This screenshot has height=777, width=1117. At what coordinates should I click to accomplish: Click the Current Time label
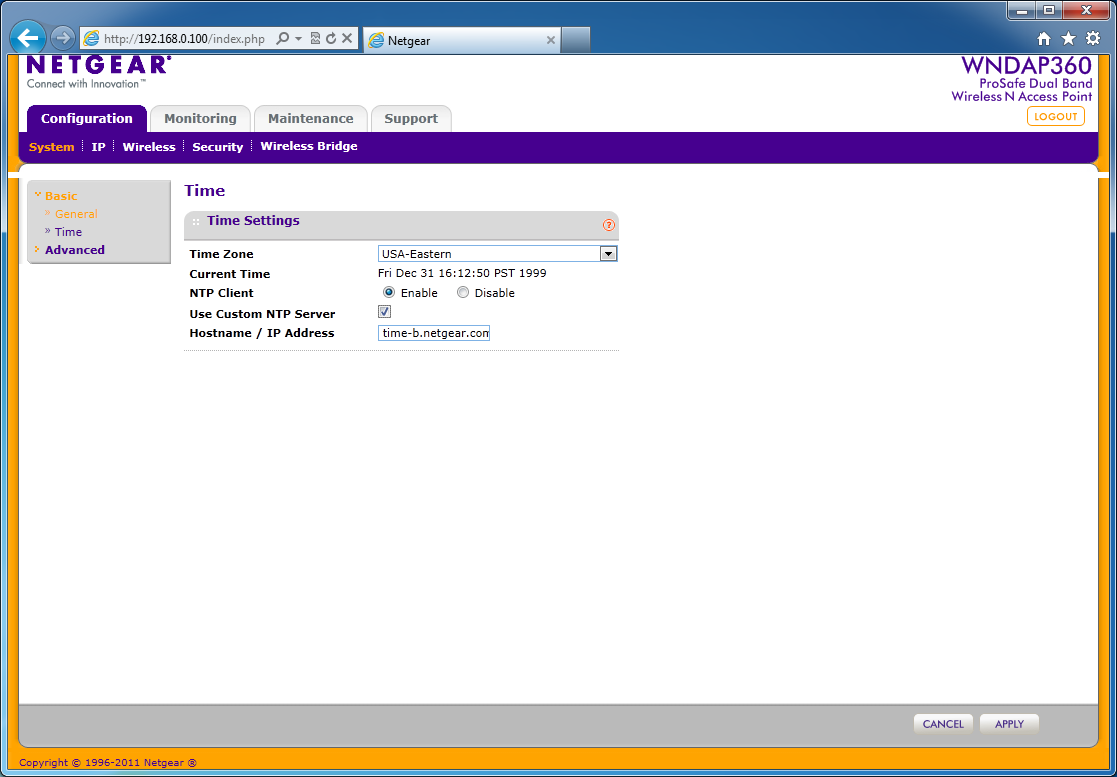pos(229,274)
